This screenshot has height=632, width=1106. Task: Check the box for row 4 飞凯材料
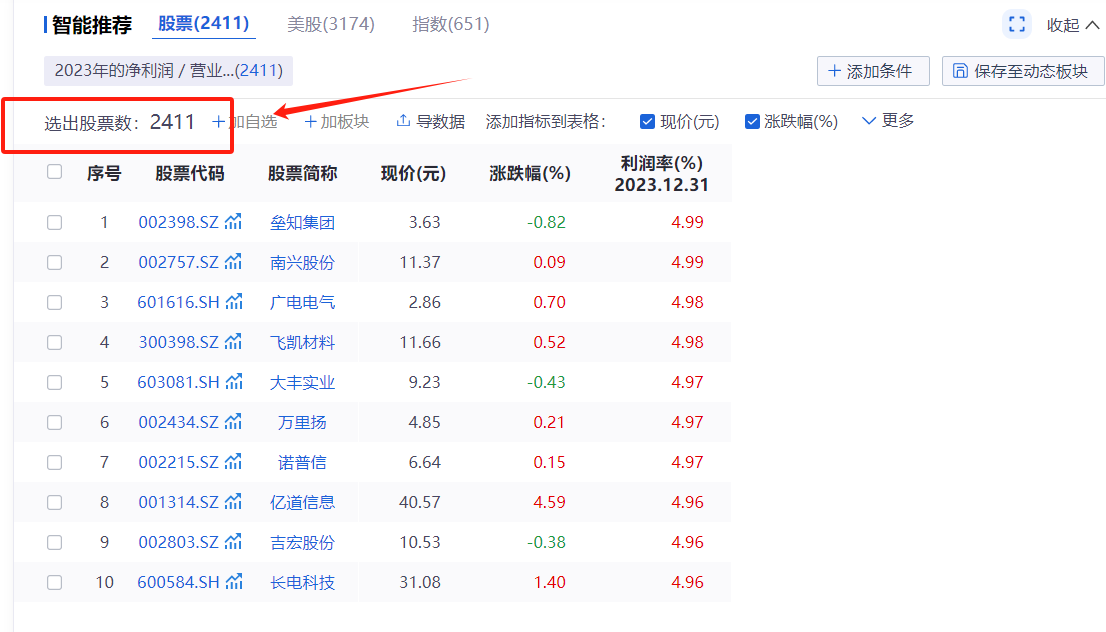(54, 343)
